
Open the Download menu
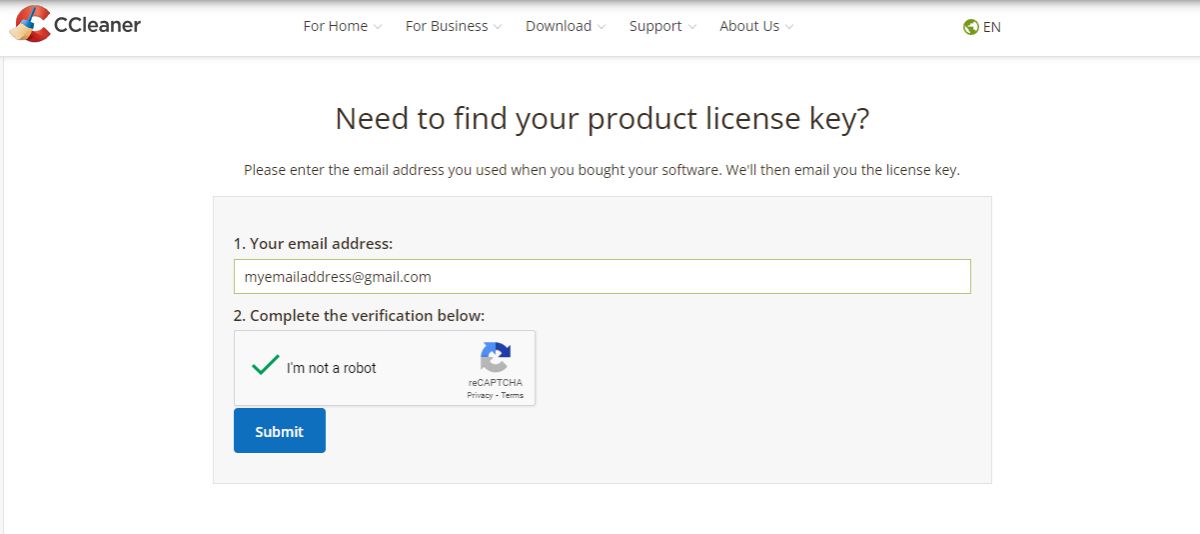pos(566,26)
